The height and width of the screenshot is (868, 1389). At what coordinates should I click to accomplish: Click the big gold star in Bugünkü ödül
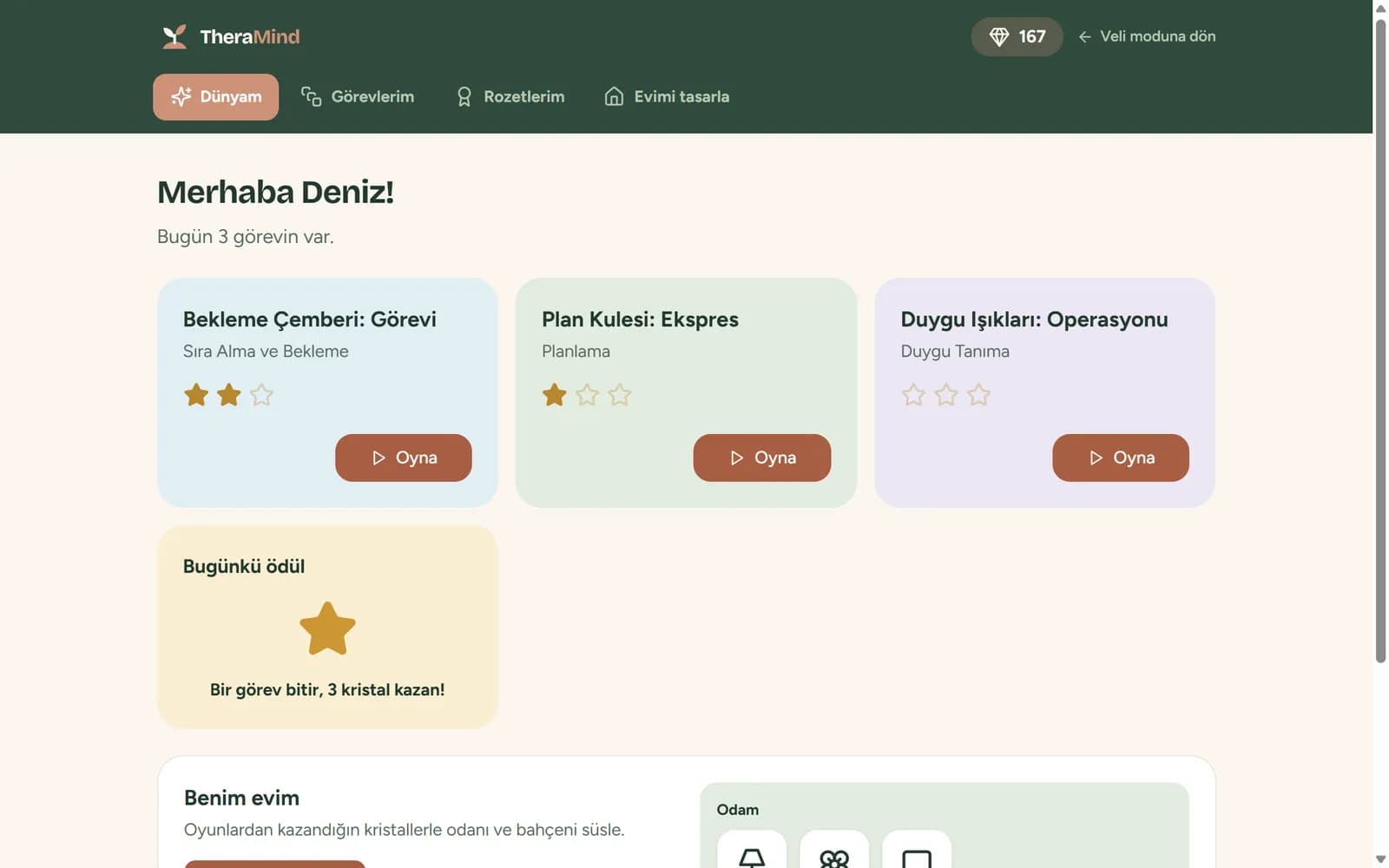(x=327, y=628)
